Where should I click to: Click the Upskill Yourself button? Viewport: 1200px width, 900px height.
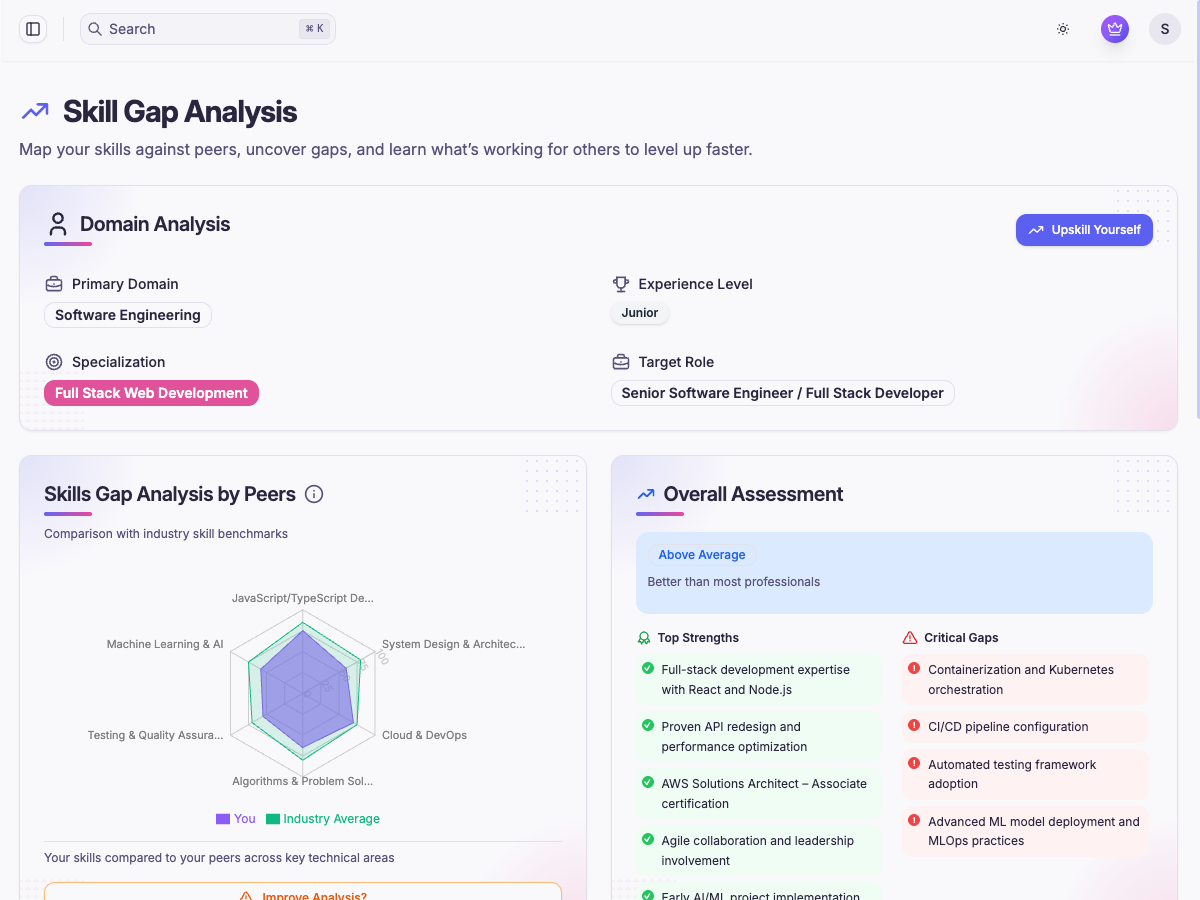[1084, 230]
